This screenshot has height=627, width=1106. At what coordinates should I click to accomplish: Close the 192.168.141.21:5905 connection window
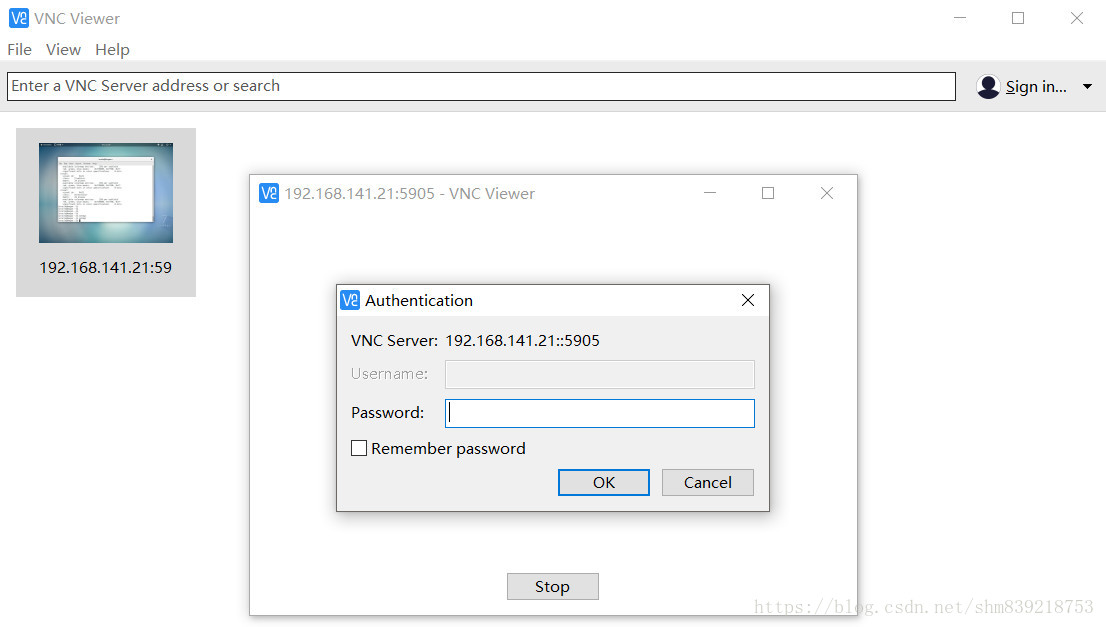pyautogui.click(x=826, y=193)
